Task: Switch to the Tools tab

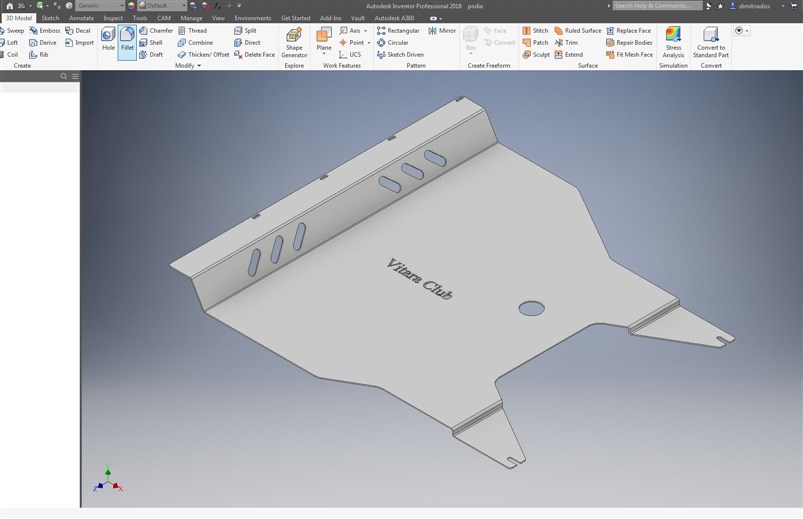Action: (x=140, y=18)
